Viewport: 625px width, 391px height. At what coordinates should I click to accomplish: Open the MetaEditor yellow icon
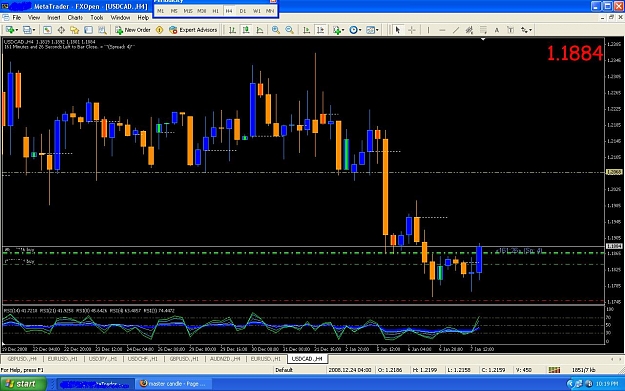click(159, 30)
